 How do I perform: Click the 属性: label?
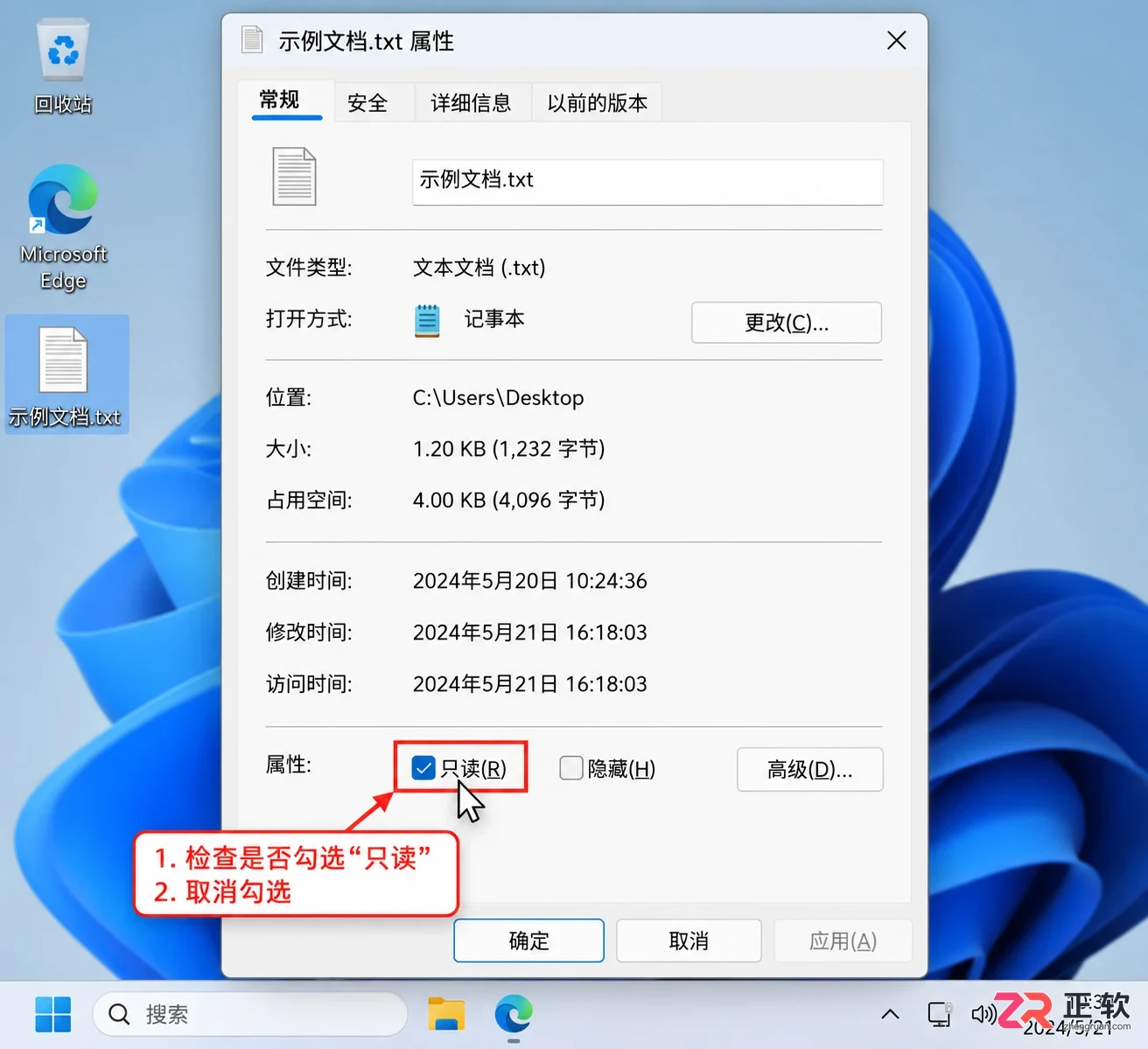[289, 765]
